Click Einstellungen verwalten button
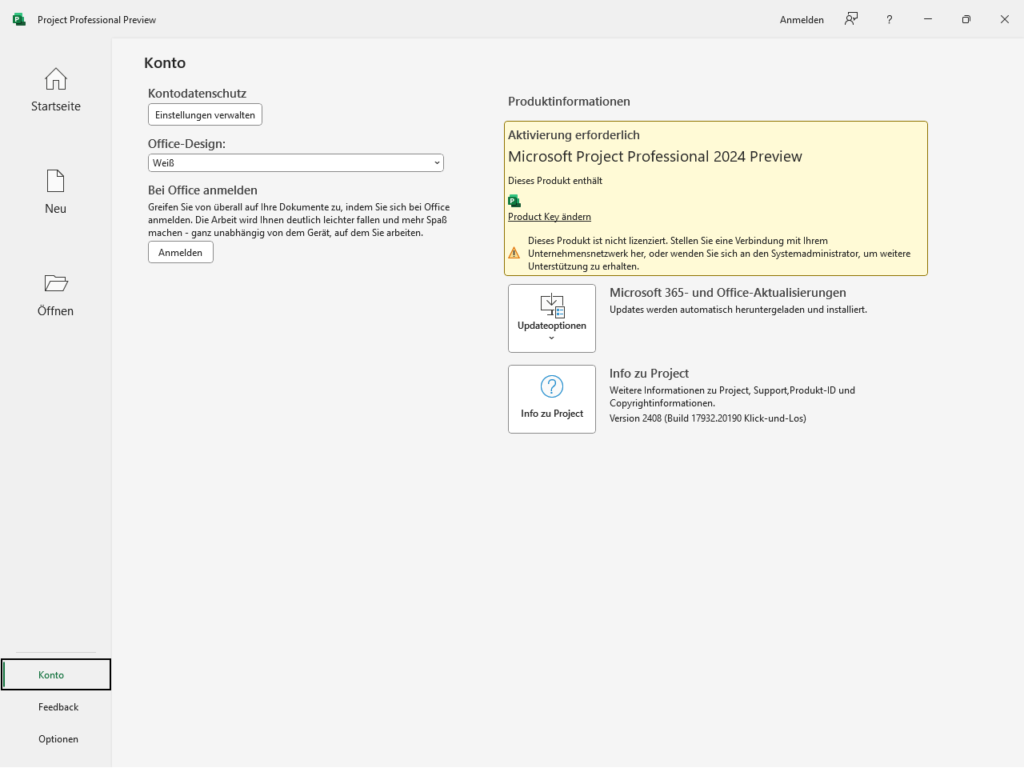 pos(205,115)
